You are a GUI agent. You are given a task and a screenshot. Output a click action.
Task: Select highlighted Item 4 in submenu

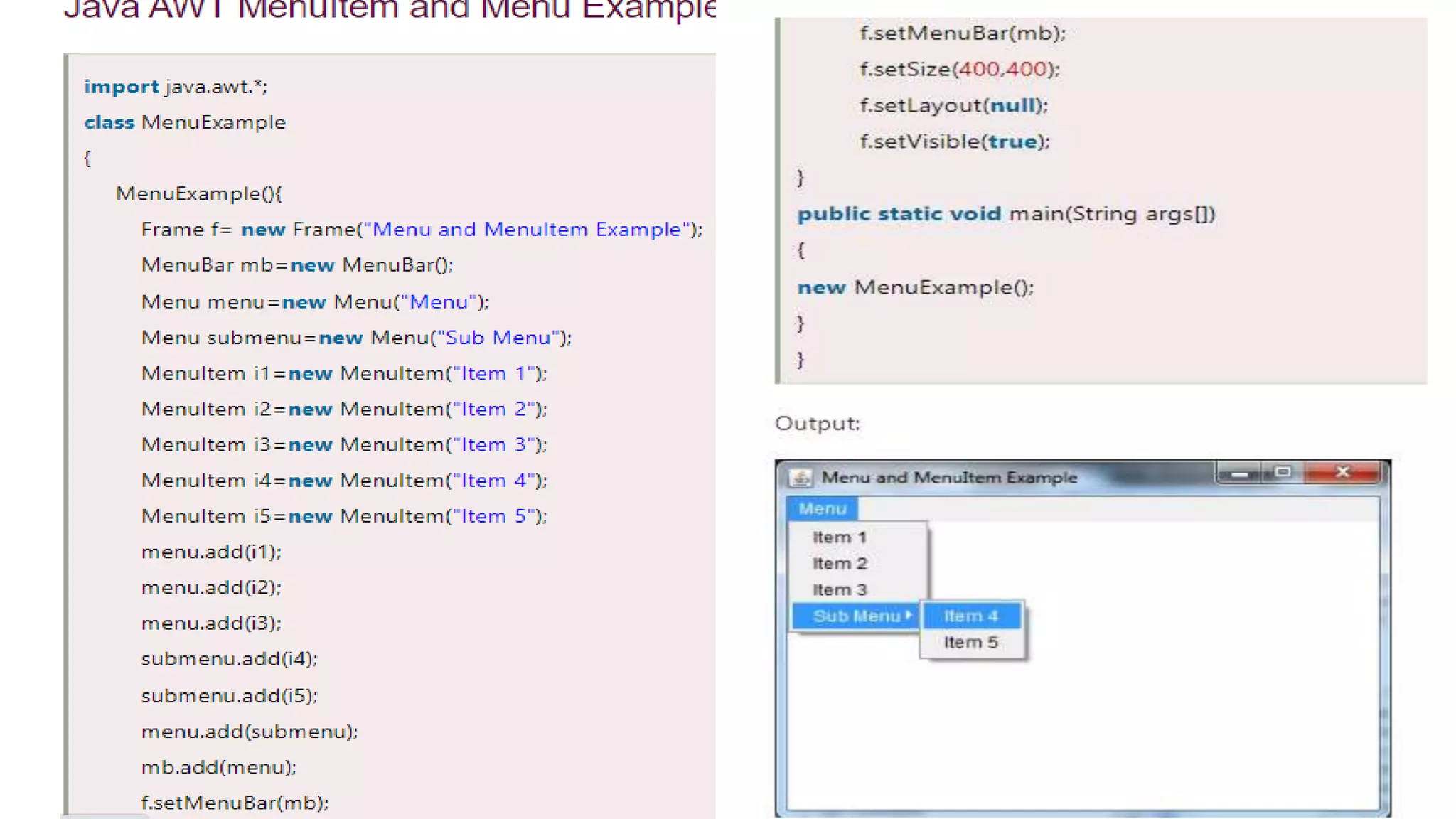point(970,616)
